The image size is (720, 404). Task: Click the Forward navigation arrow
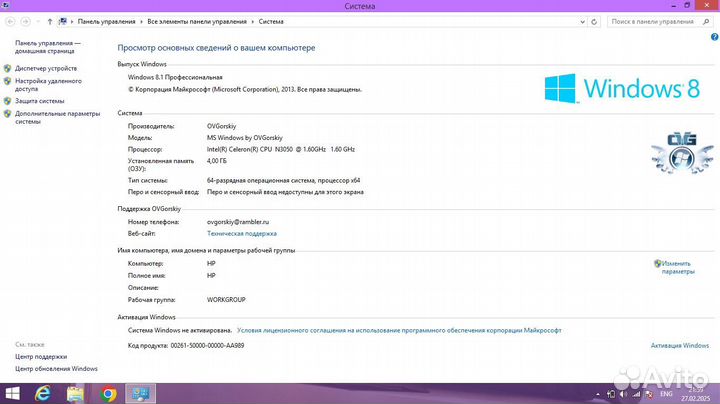[25, 22]
